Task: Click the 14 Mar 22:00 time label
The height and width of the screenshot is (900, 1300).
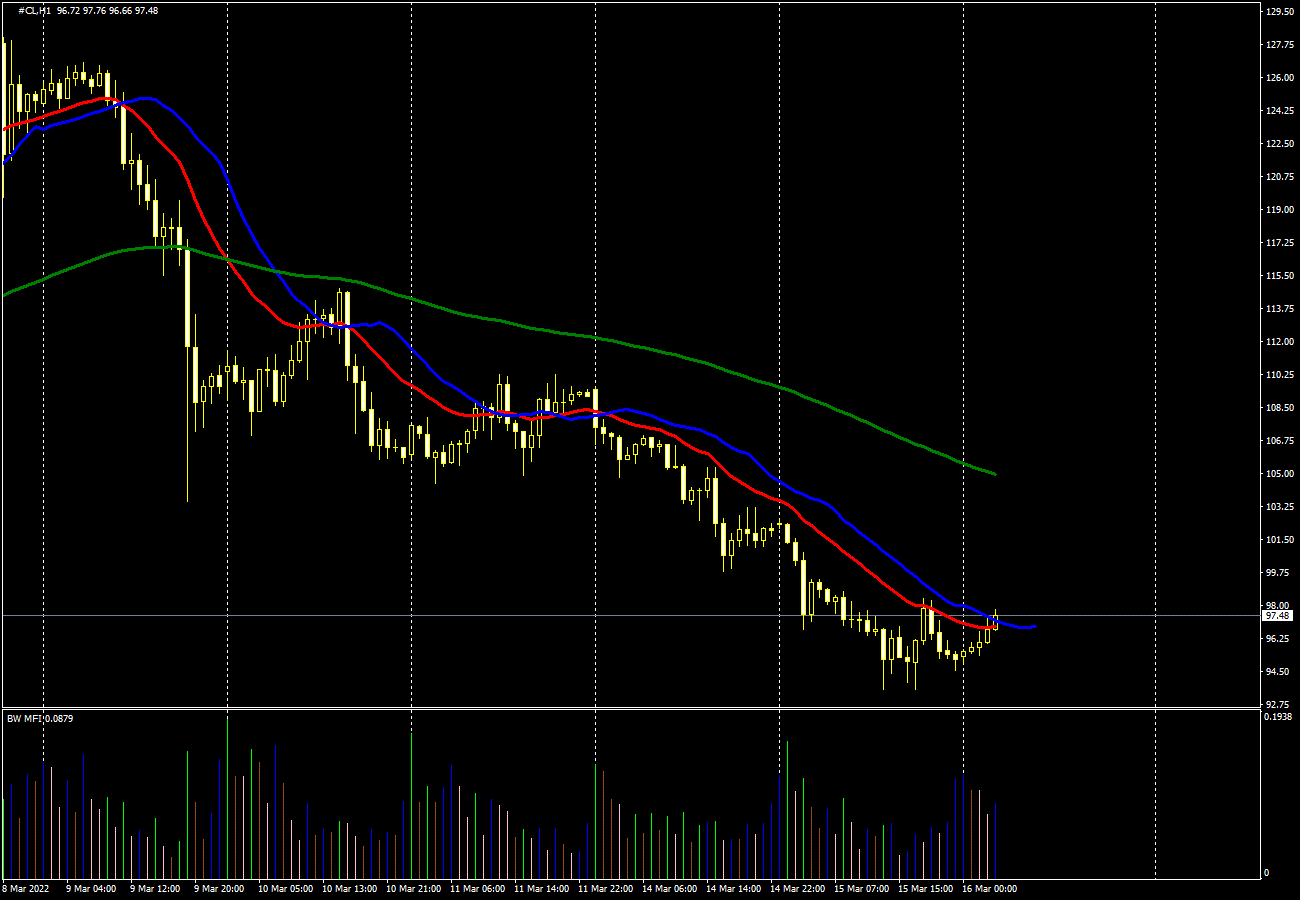Action: (x=798, y=888)
